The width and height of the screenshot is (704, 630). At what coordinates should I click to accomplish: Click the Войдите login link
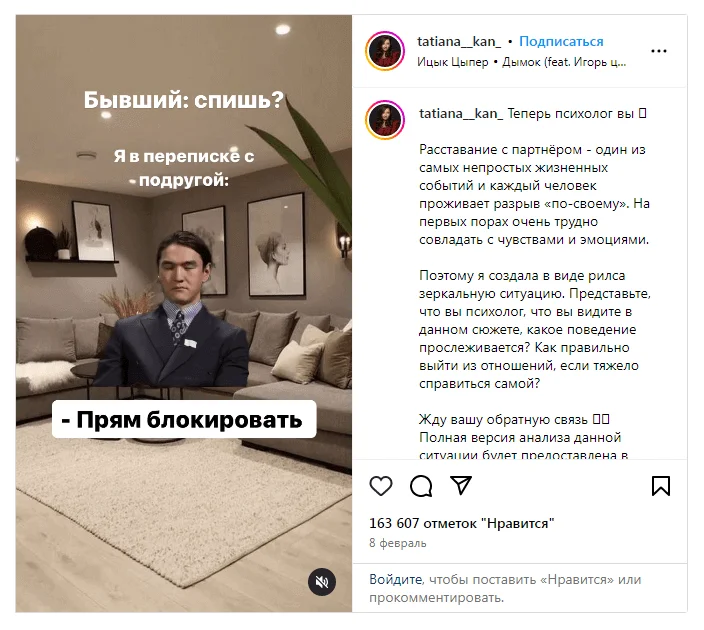pos(396,580)
